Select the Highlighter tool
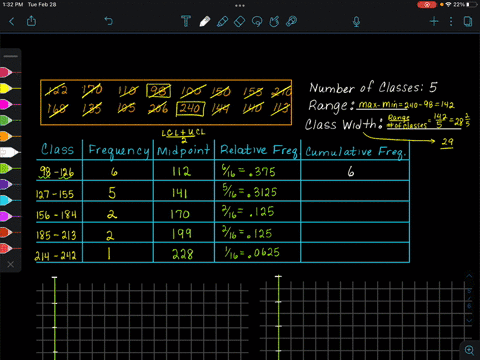This screenshot has height=360, width=480. 222,21
